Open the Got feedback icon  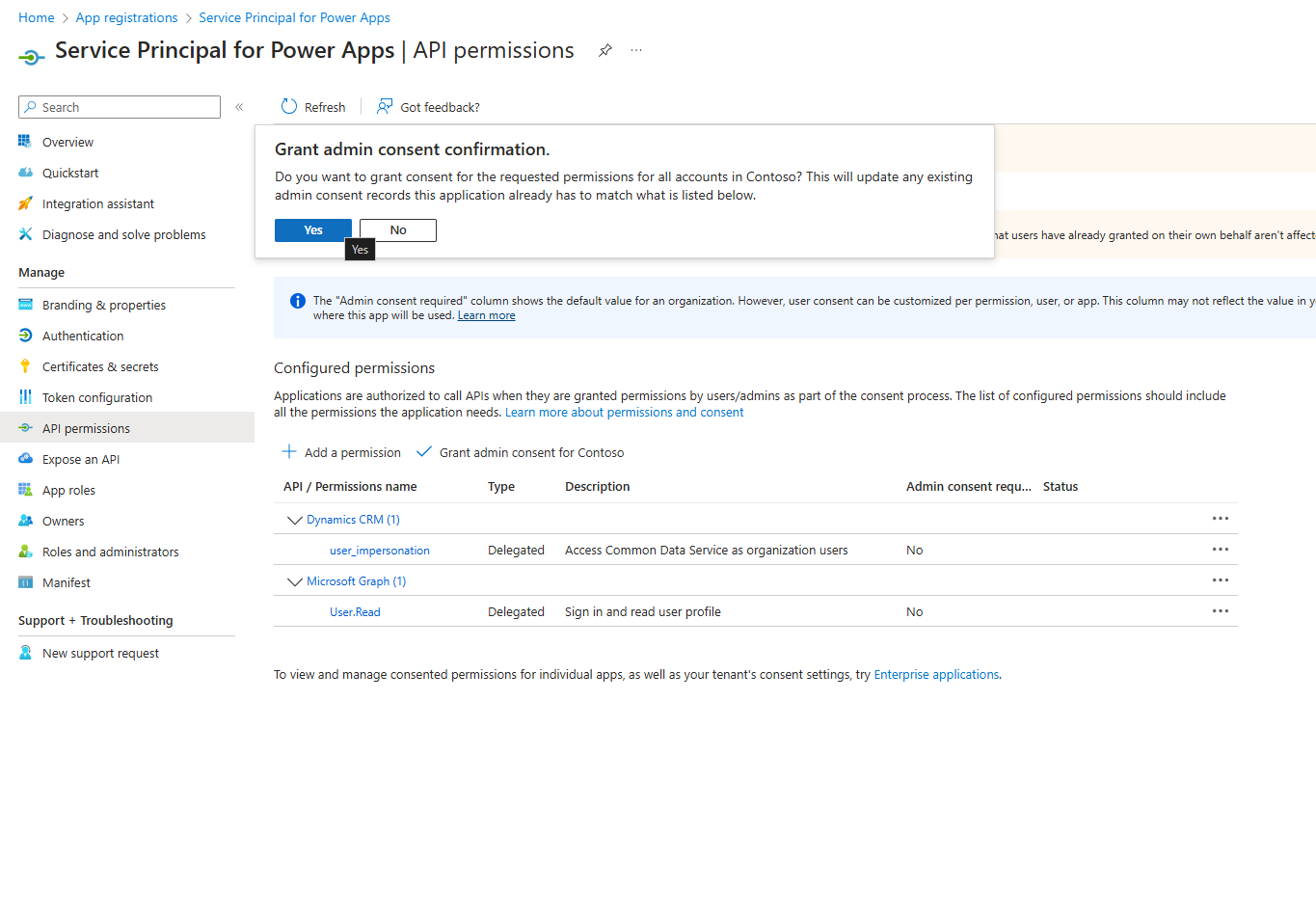pyautogui.click(x=385, y=107)
